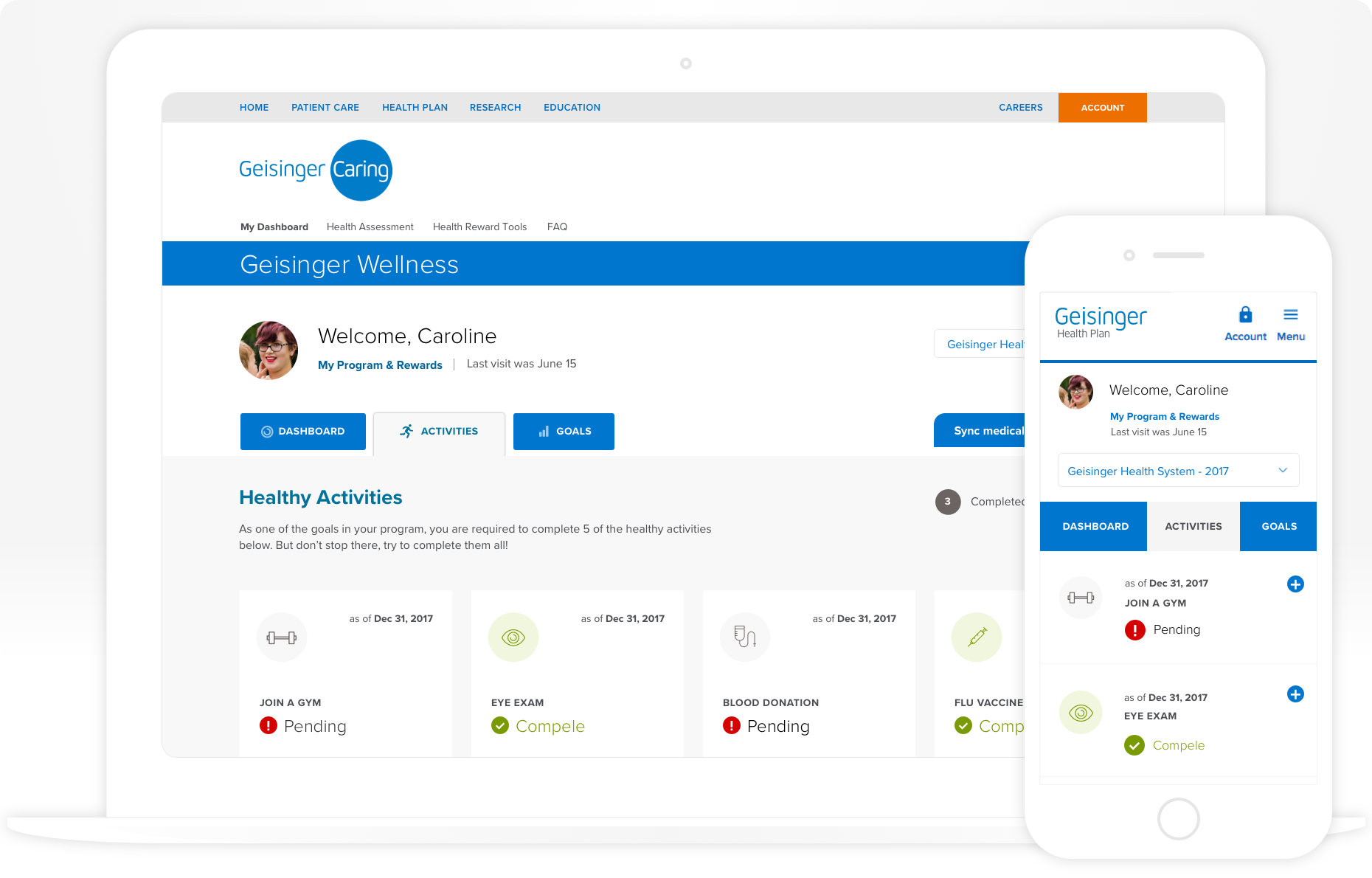Click the red pending alert on Blood Donation card

coord(732,726)
